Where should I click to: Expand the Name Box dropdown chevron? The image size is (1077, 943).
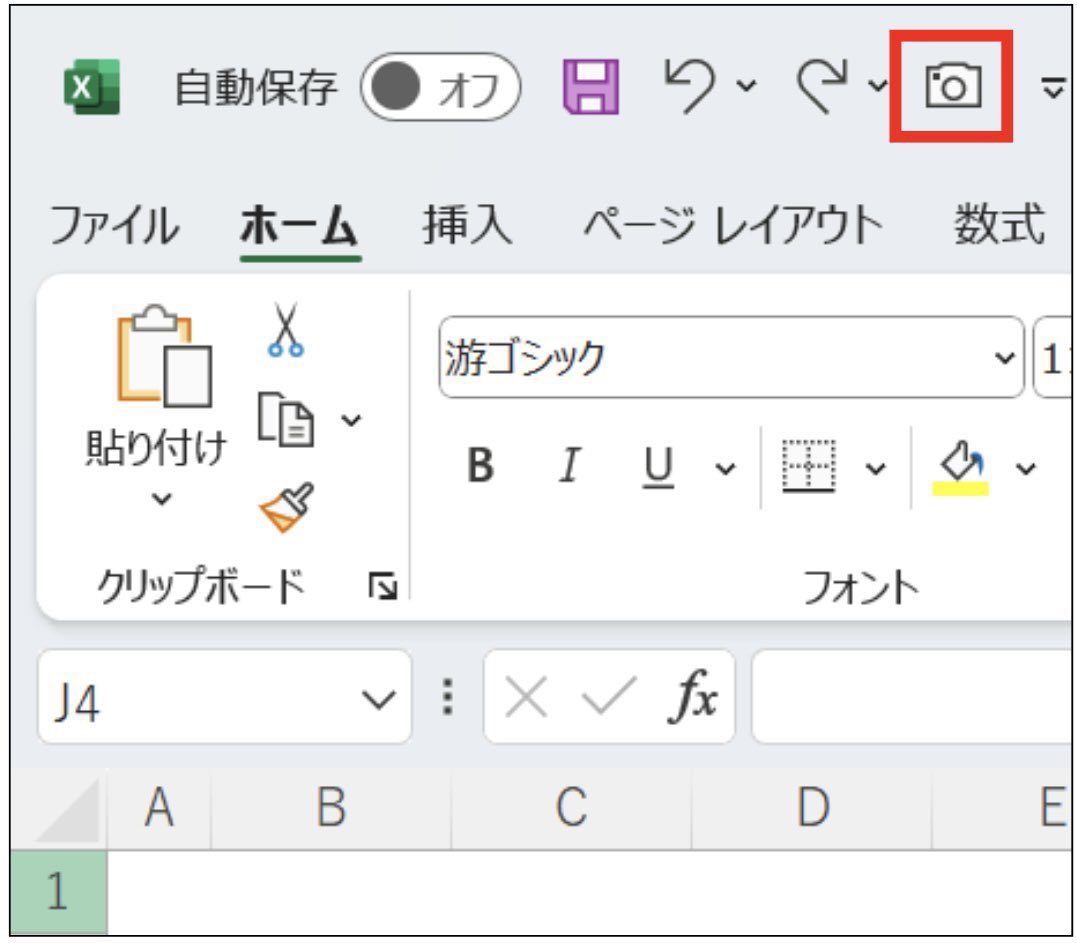pyautogui.click(x=378, y=700)
